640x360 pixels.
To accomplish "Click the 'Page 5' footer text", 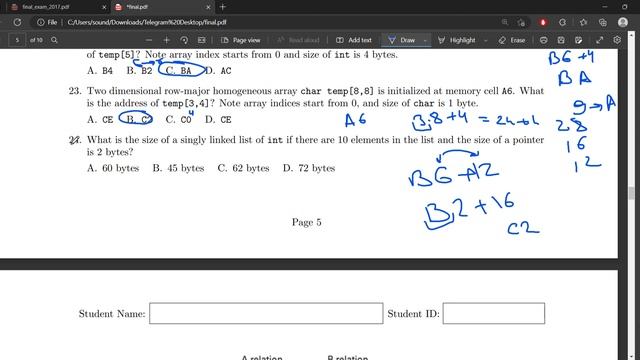I will coord(307,222).
